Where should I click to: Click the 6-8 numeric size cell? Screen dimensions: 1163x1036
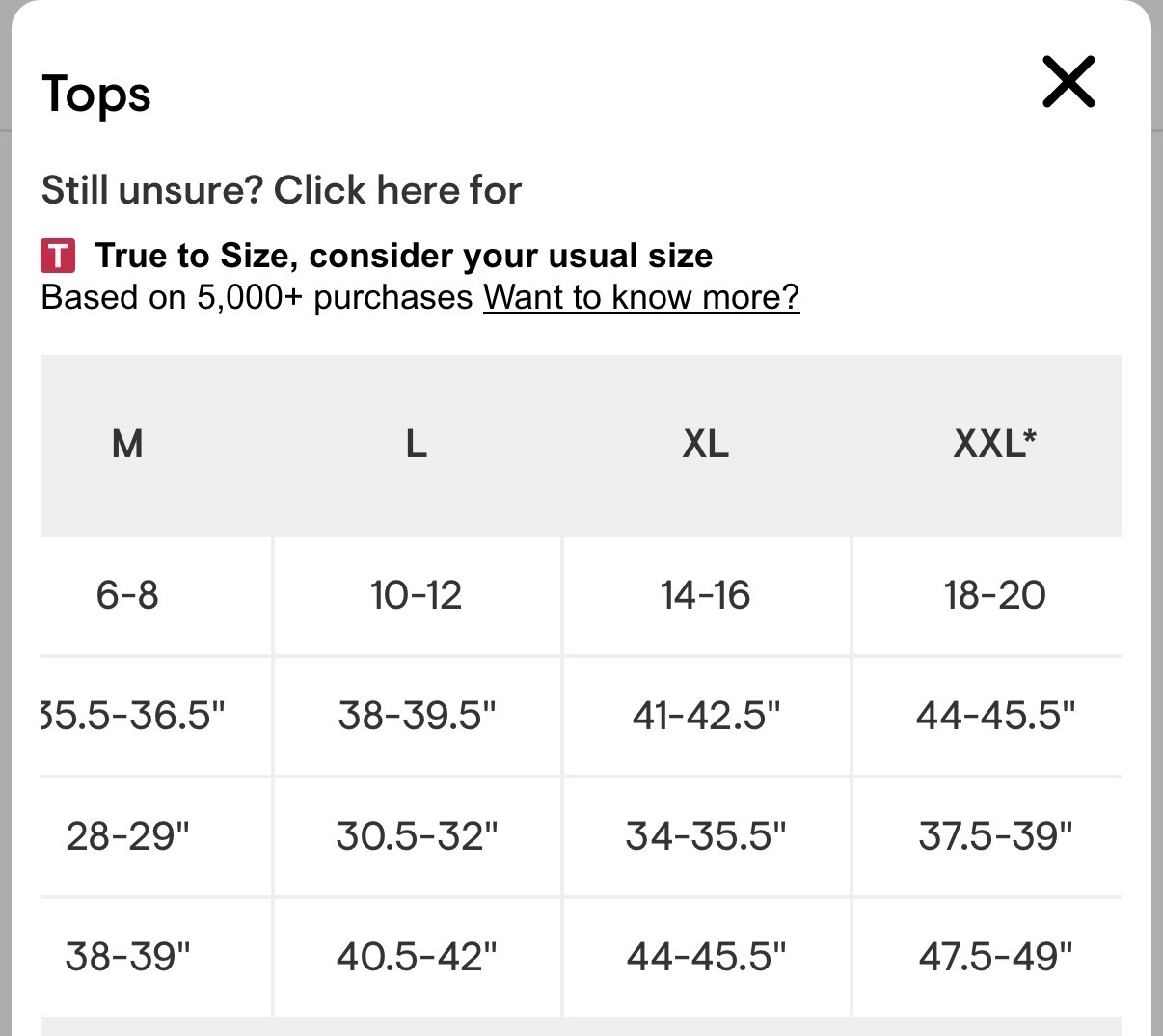[127, 595]
